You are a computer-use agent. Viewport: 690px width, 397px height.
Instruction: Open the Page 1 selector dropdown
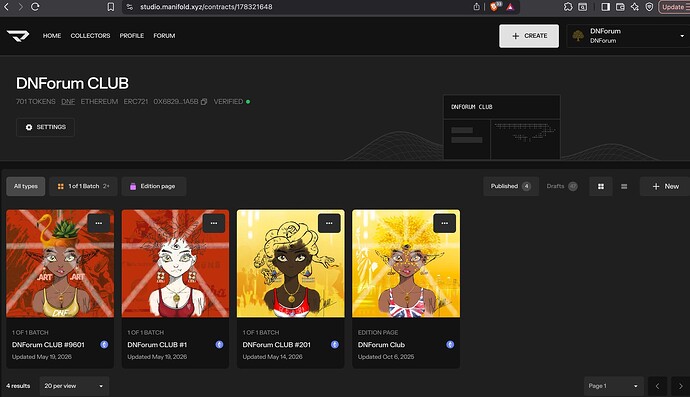pos(613,386)
